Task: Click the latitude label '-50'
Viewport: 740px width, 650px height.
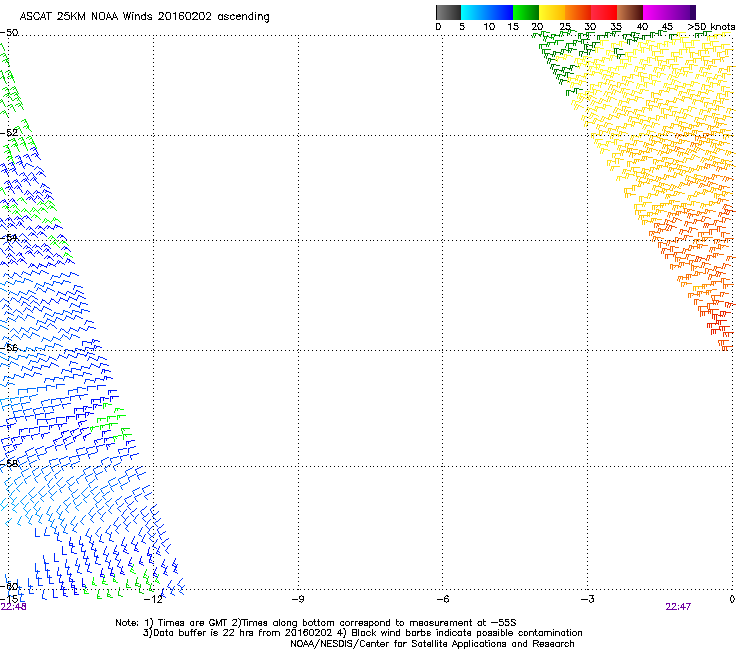Action: coord(9,33)
